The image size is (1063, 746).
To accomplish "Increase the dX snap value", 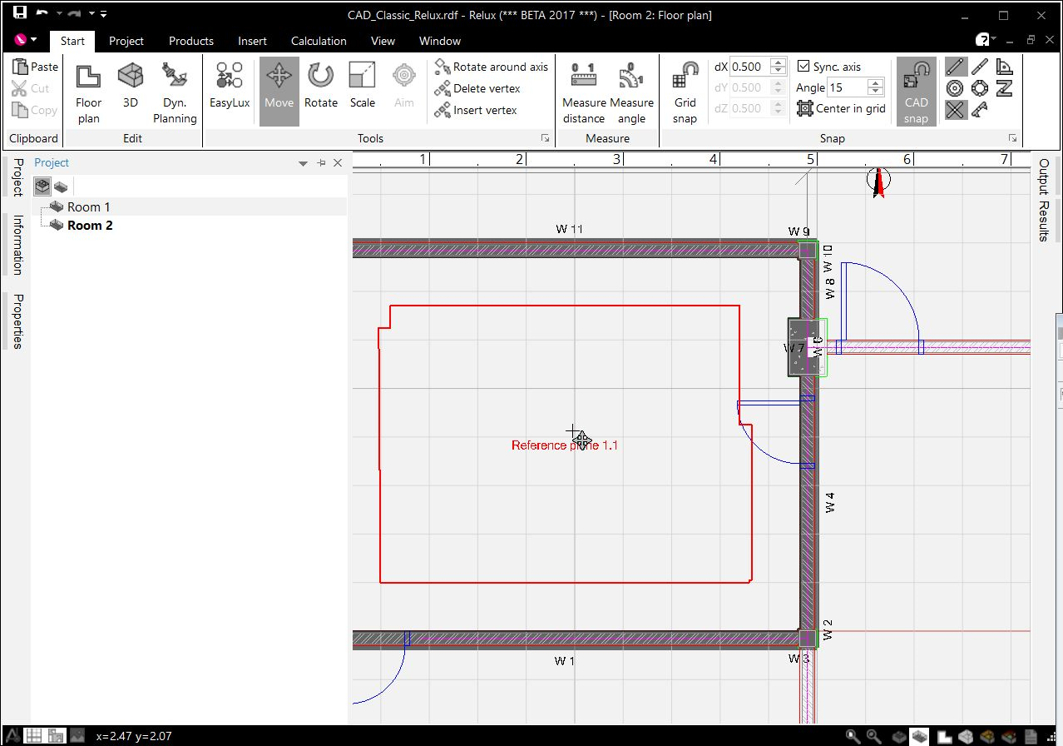I will point(779,63).
